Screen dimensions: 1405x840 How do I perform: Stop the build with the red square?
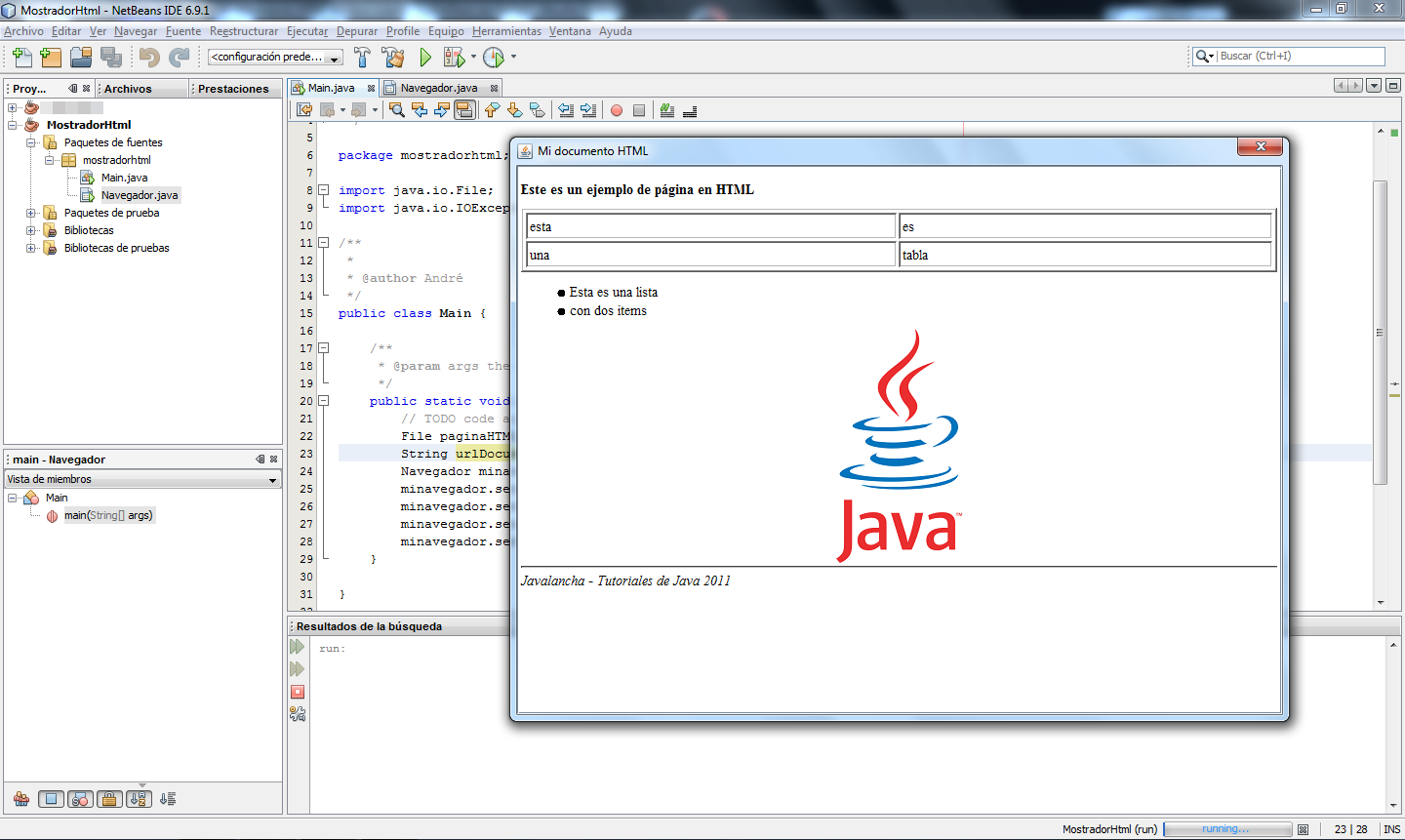point(297,691)
